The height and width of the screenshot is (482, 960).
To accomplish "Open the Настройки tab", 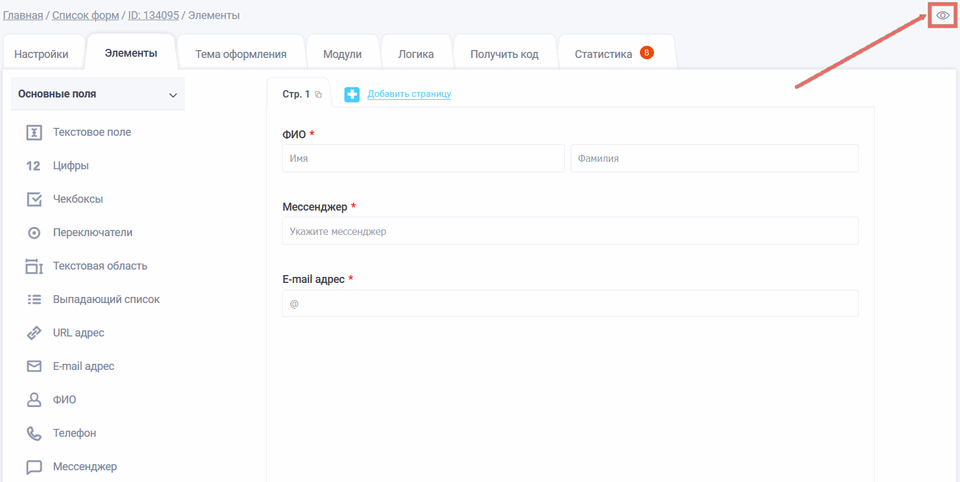I will pyautogui.click(x=41, y=54).
